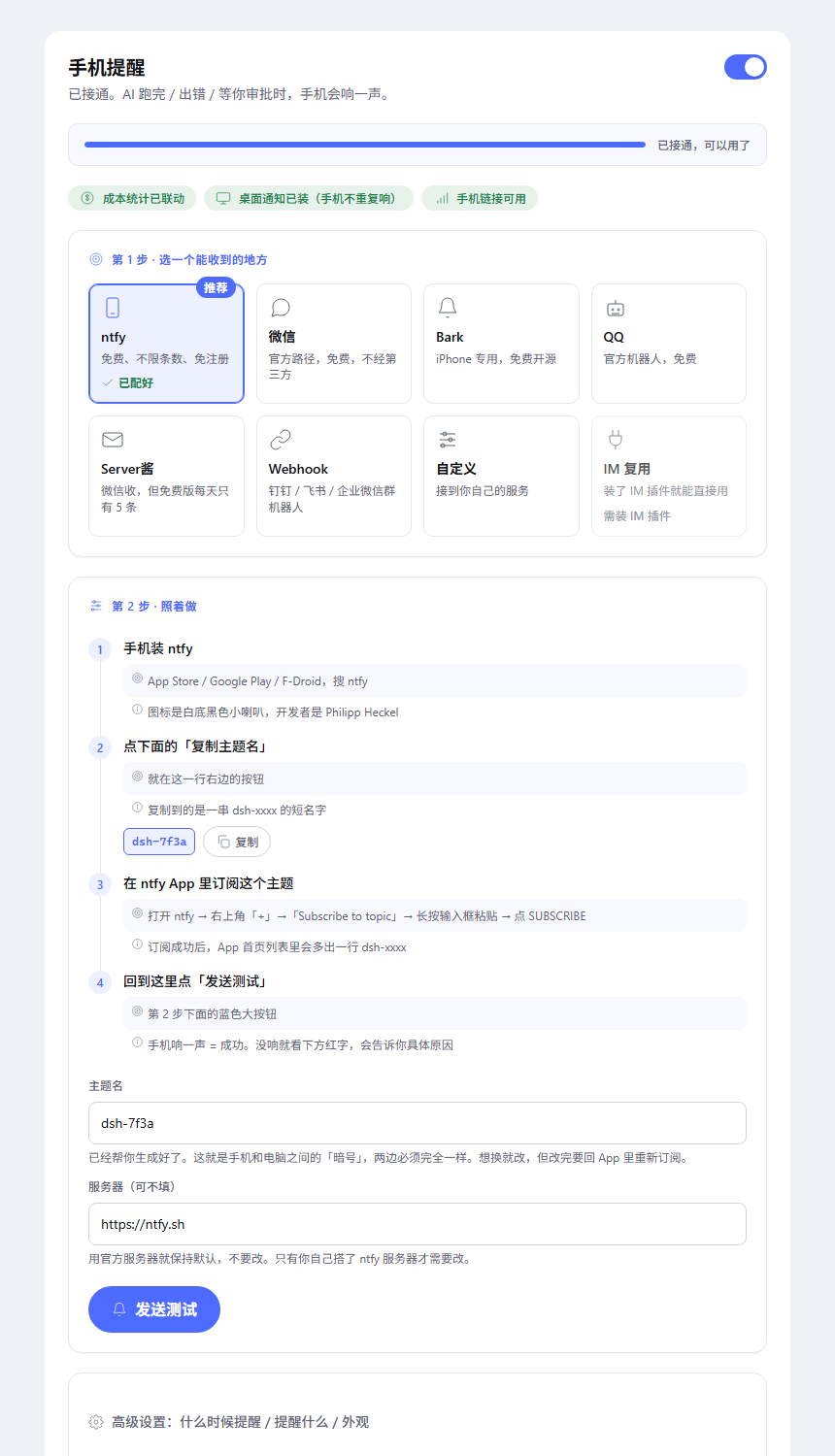Click the 桌面通知已装 status chip
Image resolution: width=835 pixels, height=1456 pixels.
point(309,198)
